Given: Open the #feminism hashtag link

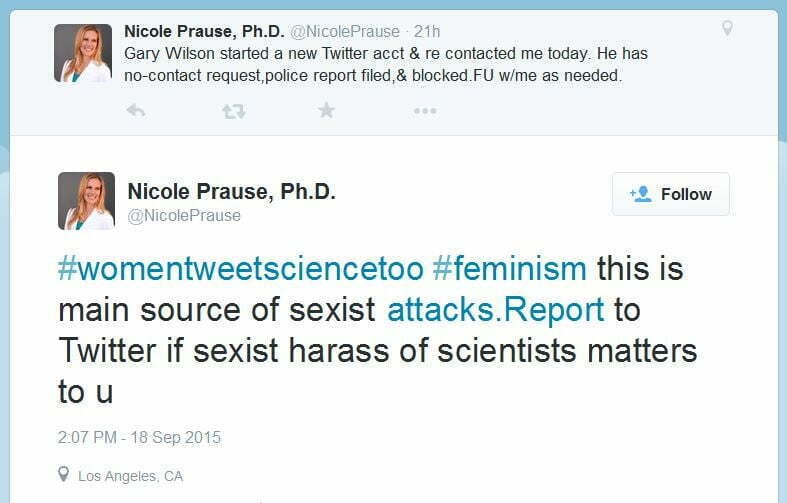Looking at the screenshot, I should coord(510,269).
